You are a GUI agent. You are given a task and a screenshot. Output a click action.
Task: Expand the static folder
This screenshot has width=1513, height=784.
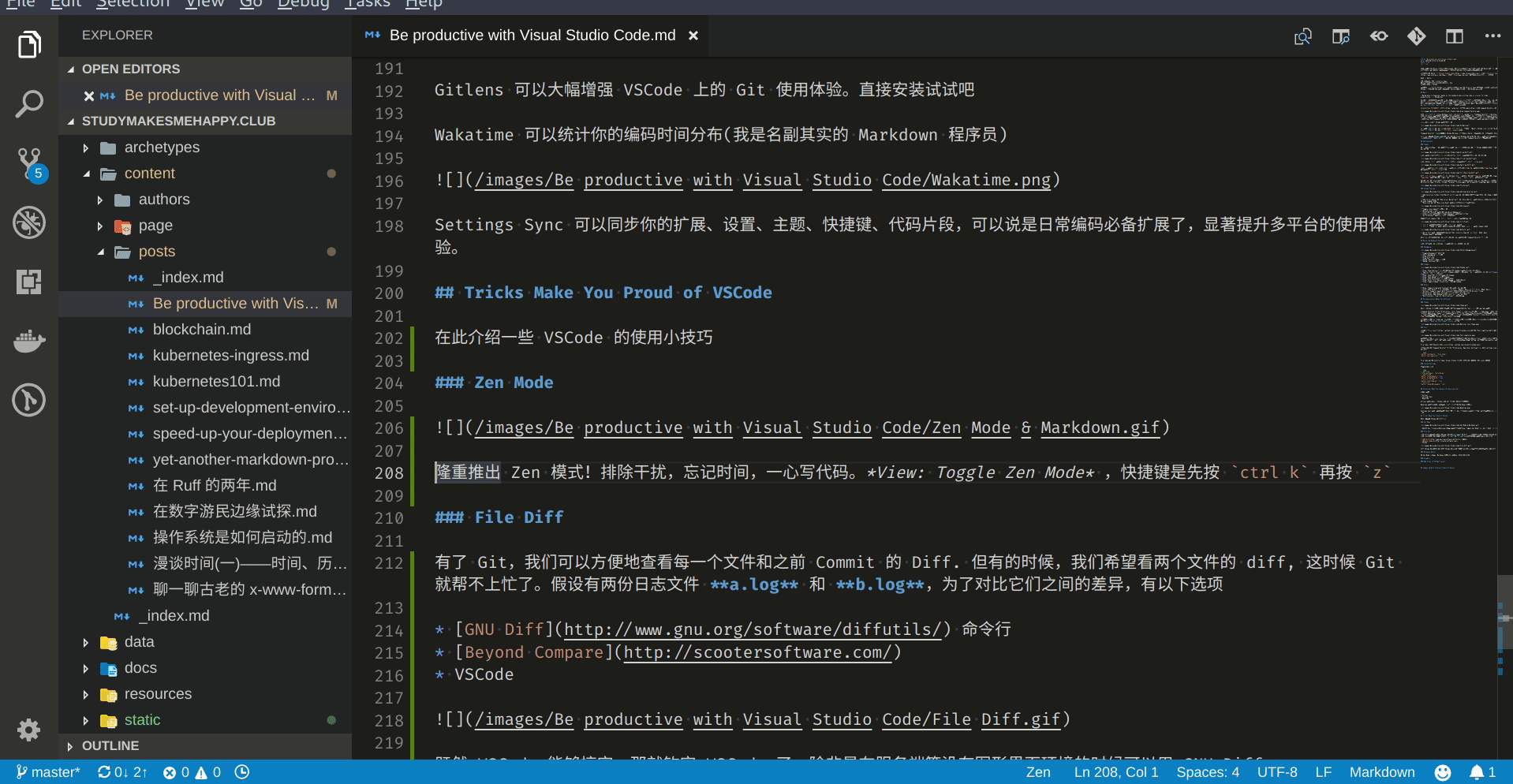(205, 720)
